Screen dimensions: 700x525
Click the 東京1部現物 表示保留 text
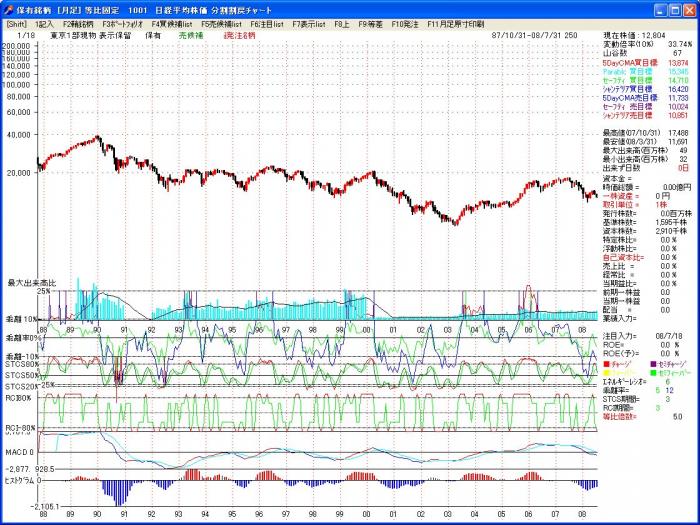pyautogui.click(x=90, y=36)
